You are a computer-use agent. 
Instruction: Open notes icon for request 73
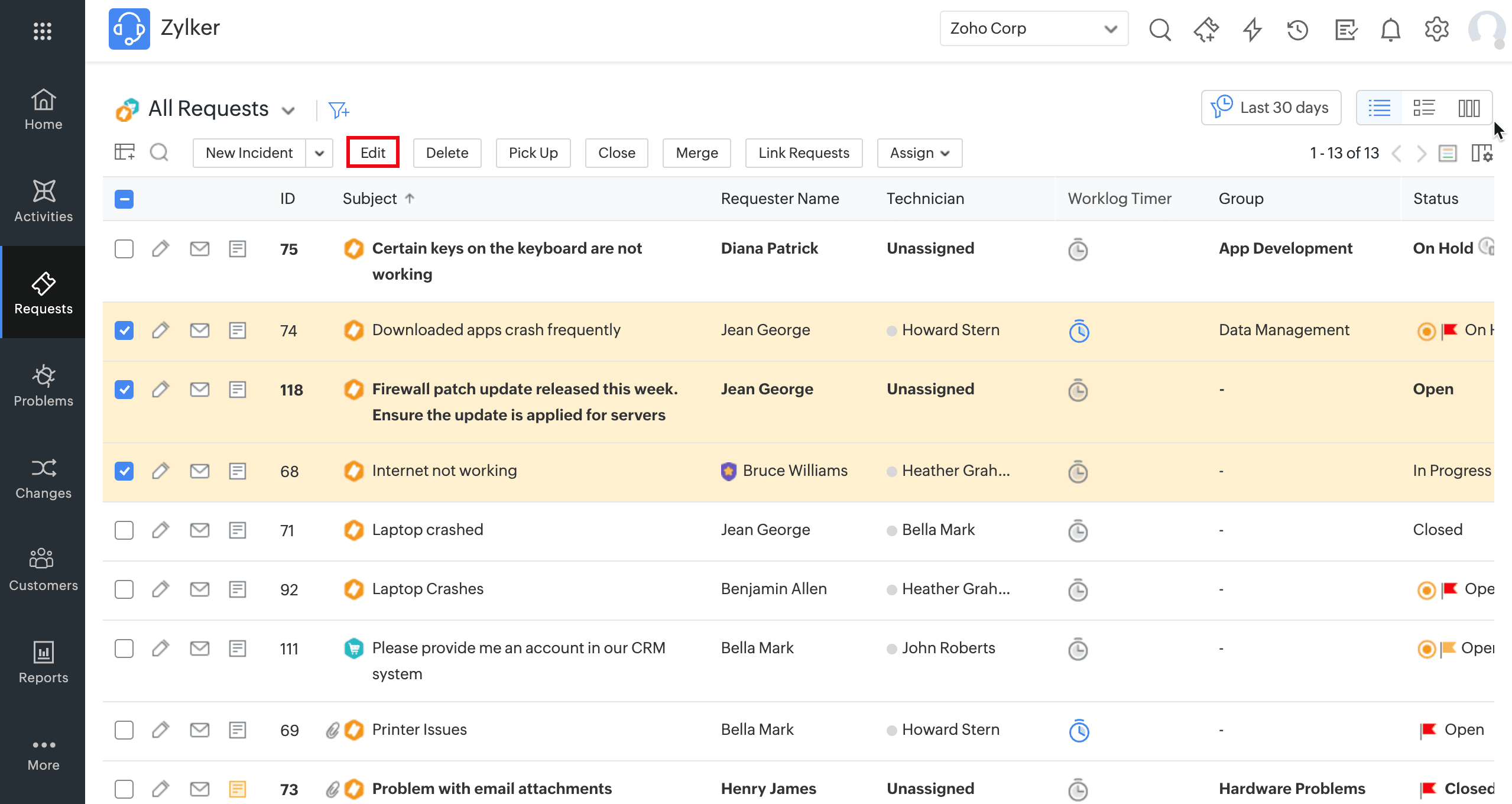click(238, 789)
